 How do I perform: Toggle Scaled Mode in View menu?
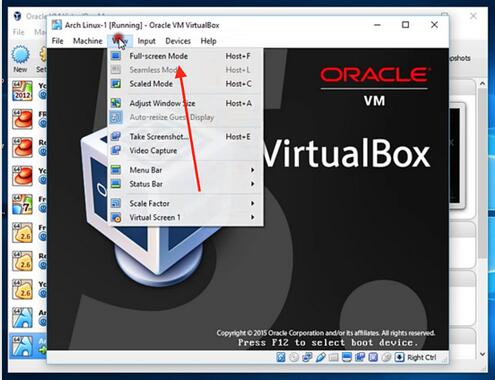click(x=186, y=84)
